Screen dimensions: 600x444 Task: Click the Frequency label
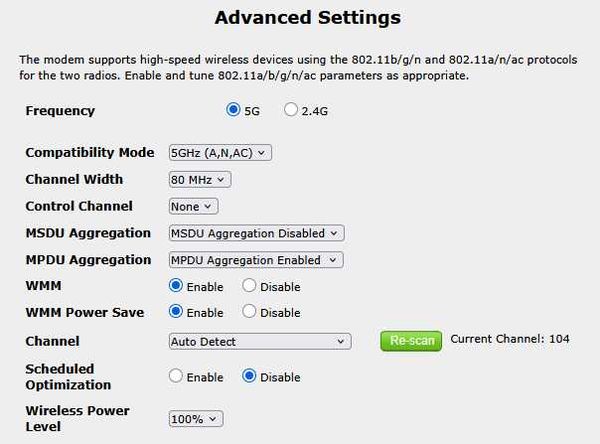[60, 111]
